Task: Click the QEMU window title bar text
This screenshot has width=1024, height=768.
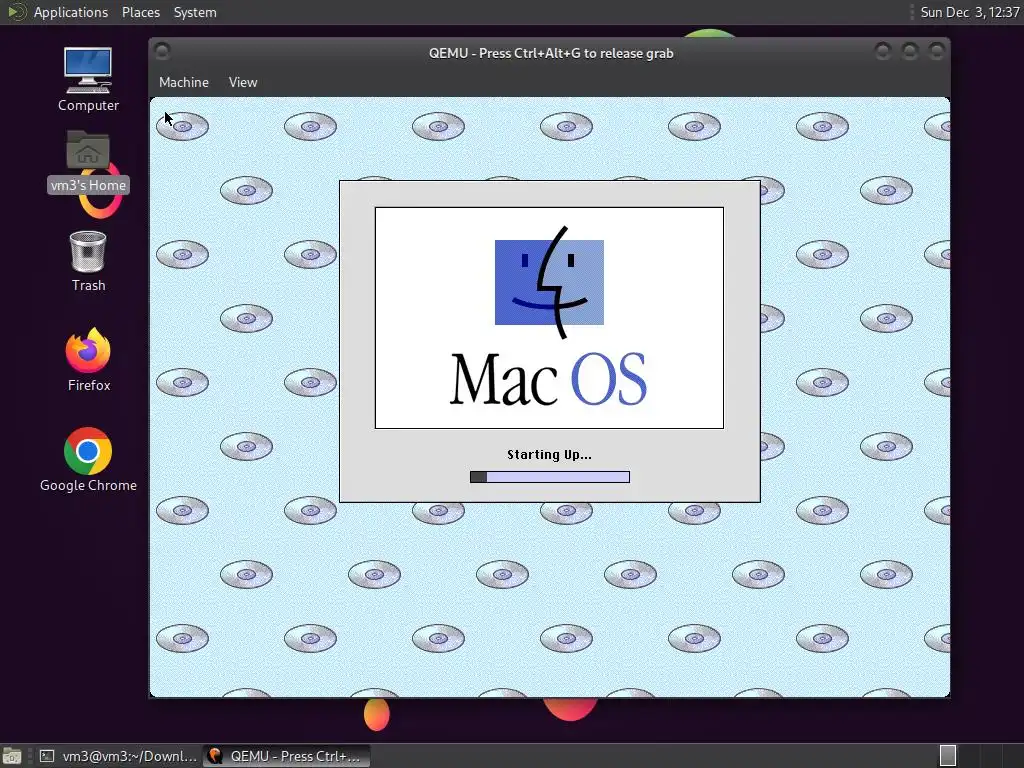Action: coord(551,54)
